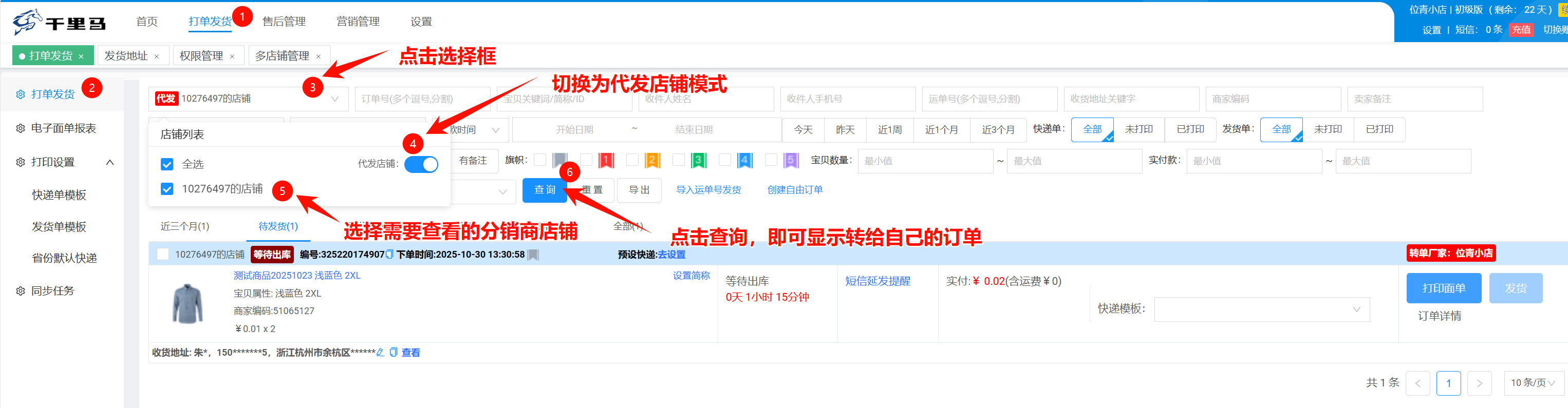The image size is (1568, 408).
Task: Click the 导入运单号发货 link
Action: click(x=708, y=190)
